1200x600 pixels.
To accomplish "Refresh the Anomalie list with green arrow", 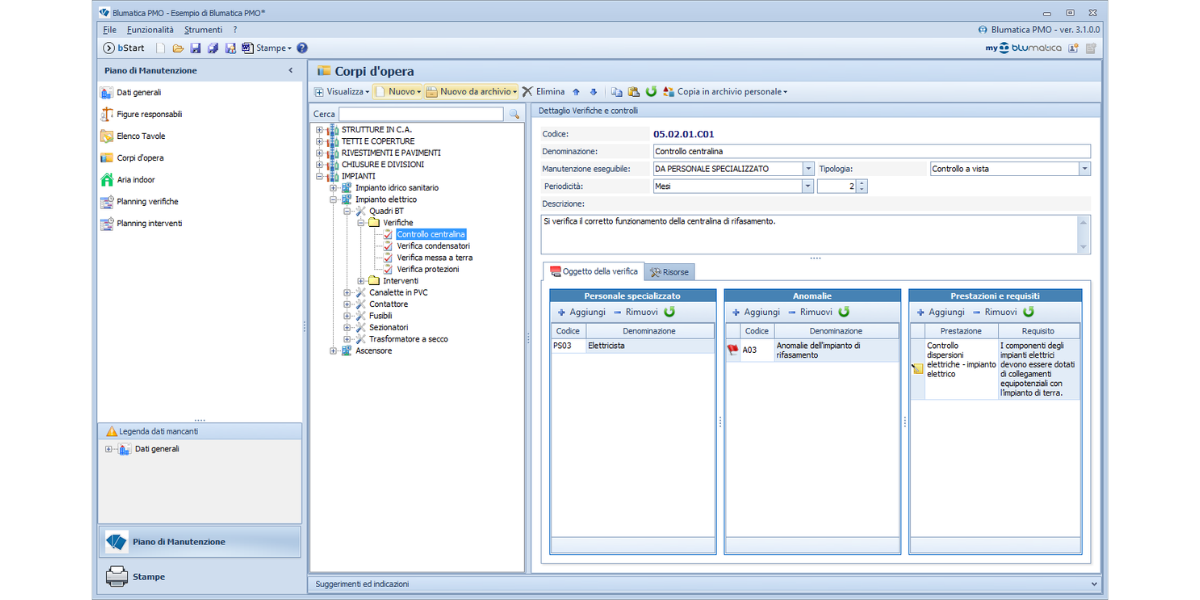I will [x=844, y=312].
